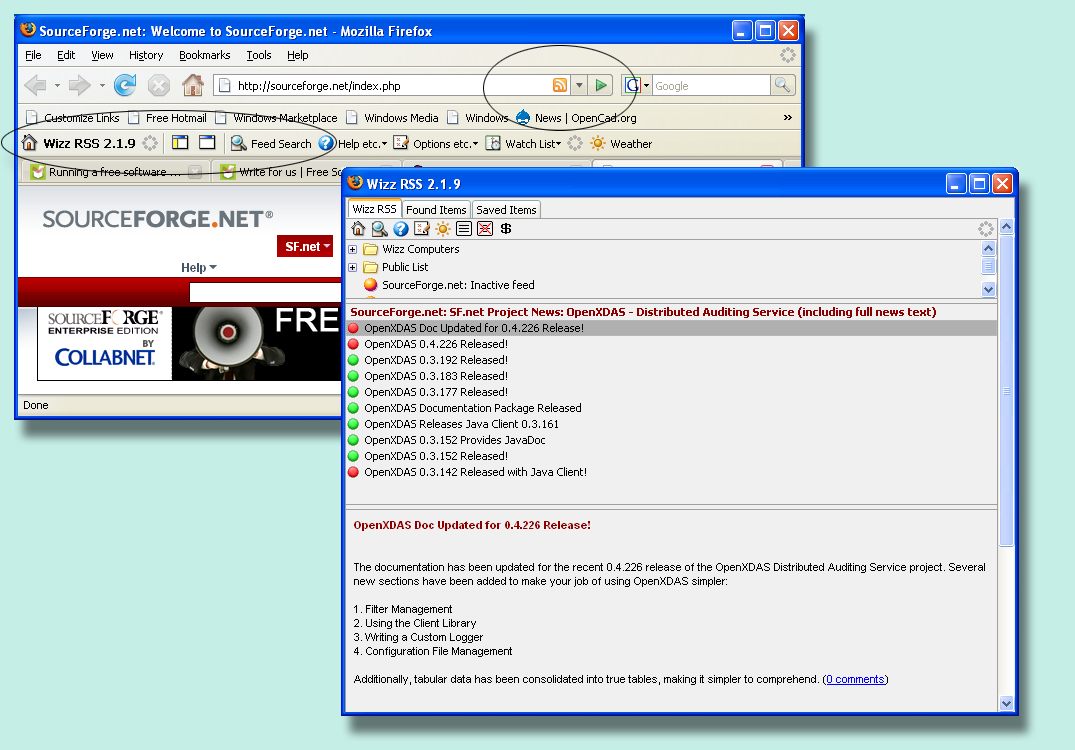Expand the Public List folder
The width and height of the screenshot is (1075, 750).
click(352, 267)
